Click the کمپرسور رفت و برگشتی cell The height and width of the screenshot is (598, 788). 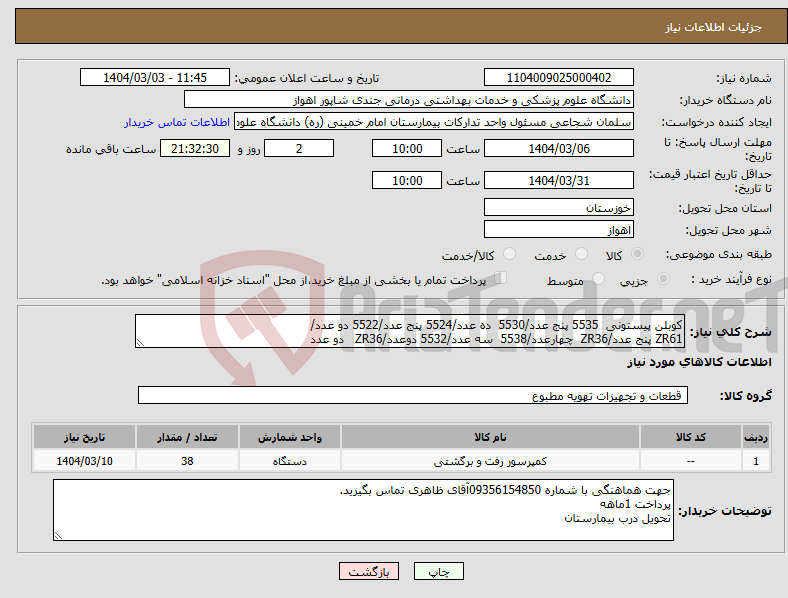(x=490, y=461)
